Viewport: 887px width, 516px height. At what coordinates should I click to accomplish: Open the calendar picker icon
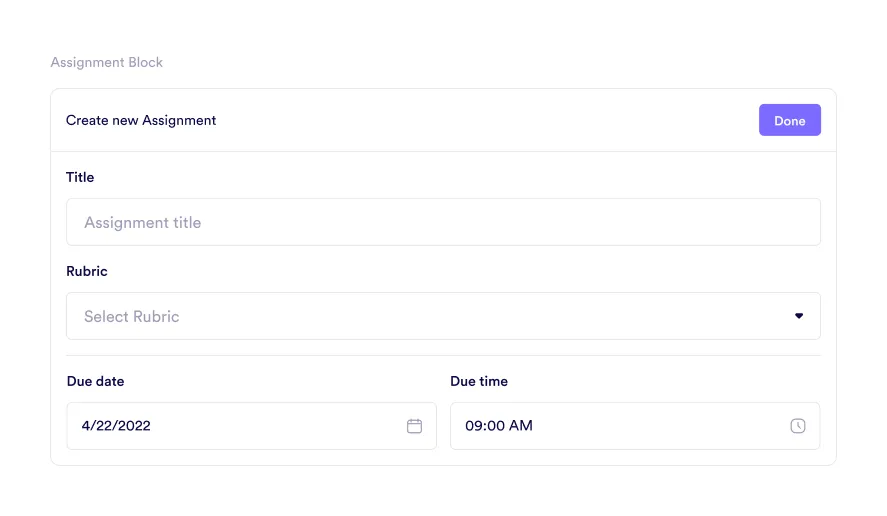tap(414, 426)
